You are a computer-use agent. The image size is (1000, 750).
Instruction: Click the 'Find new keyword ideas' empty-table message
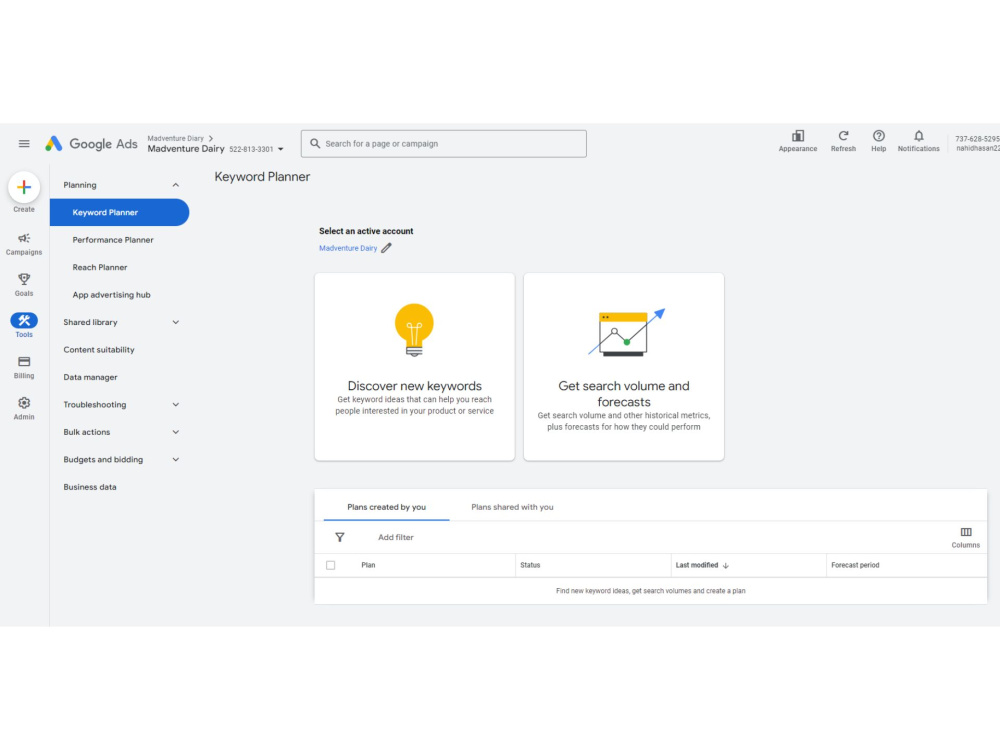[x=651, y=591]
